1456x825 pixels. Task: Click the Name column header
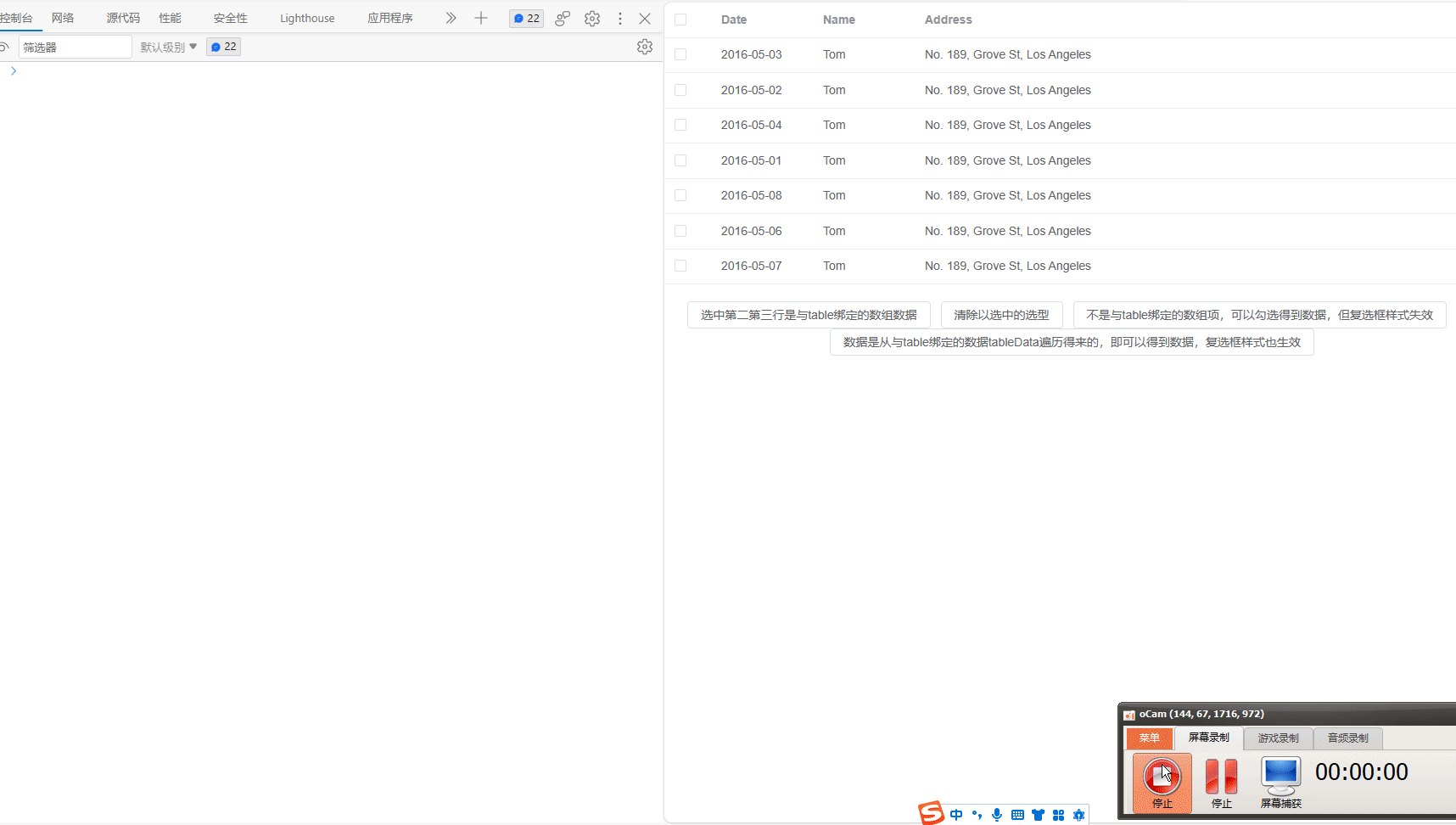pyautogui.click(x=839, y=20)
